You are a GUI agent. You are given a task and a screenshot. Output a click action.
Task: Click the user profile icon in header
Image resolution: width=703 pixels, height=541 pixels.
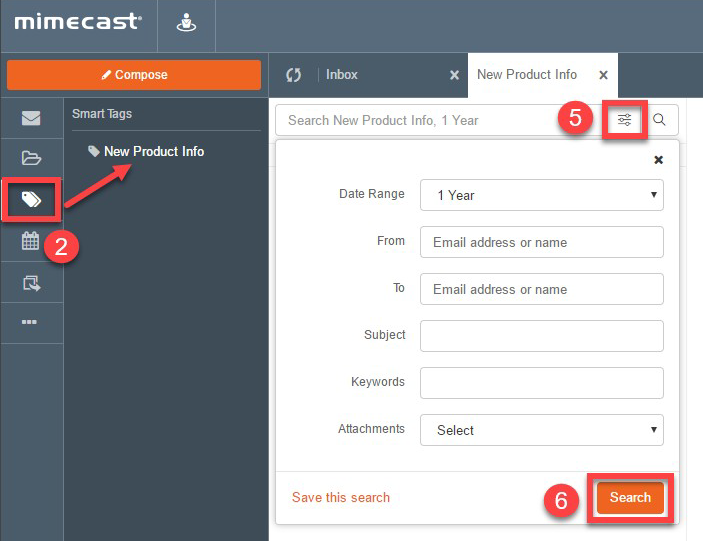tap(186, 22)
